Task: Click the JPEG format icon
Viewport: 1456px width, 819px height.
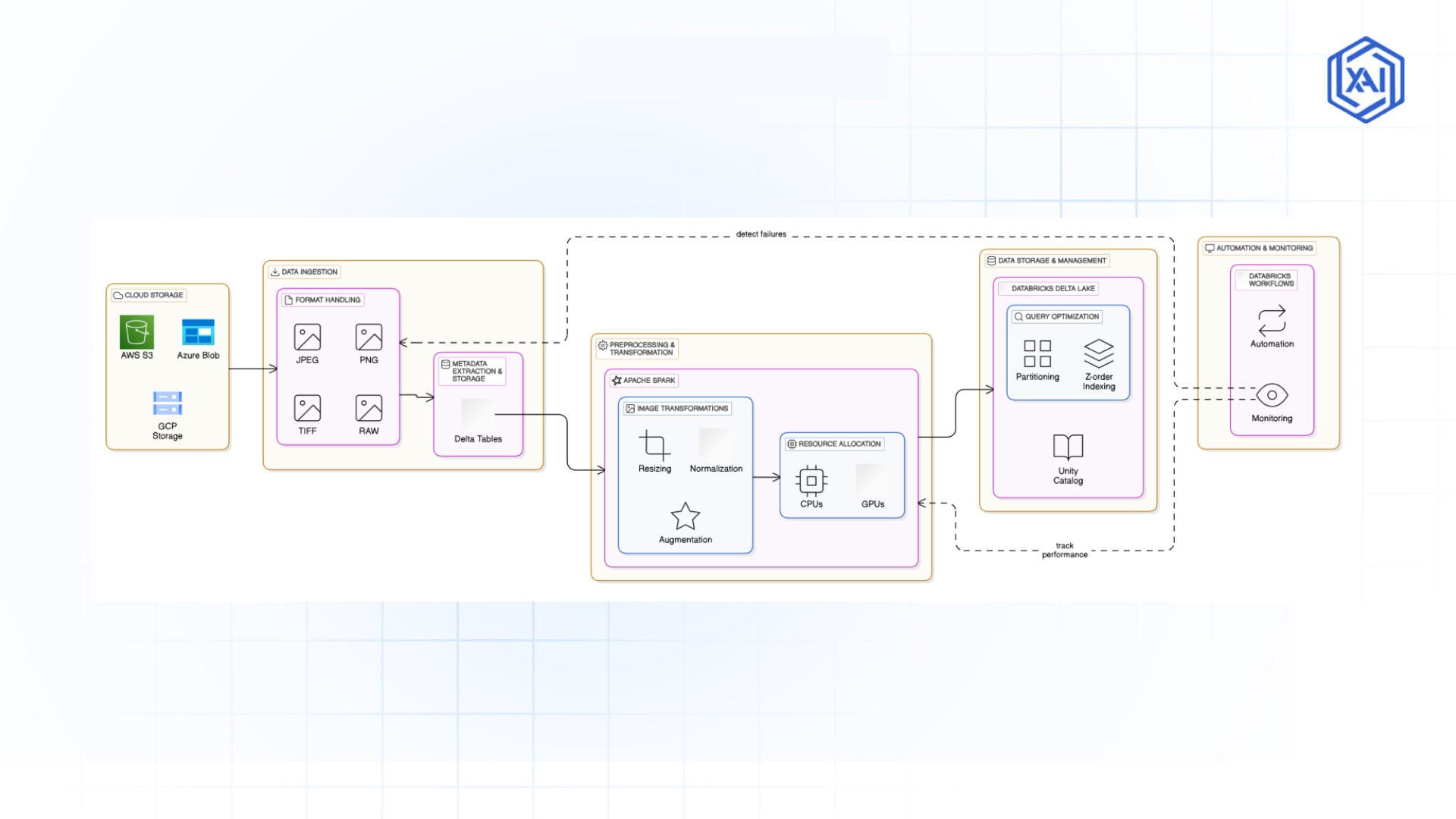Action: point(306,337)
